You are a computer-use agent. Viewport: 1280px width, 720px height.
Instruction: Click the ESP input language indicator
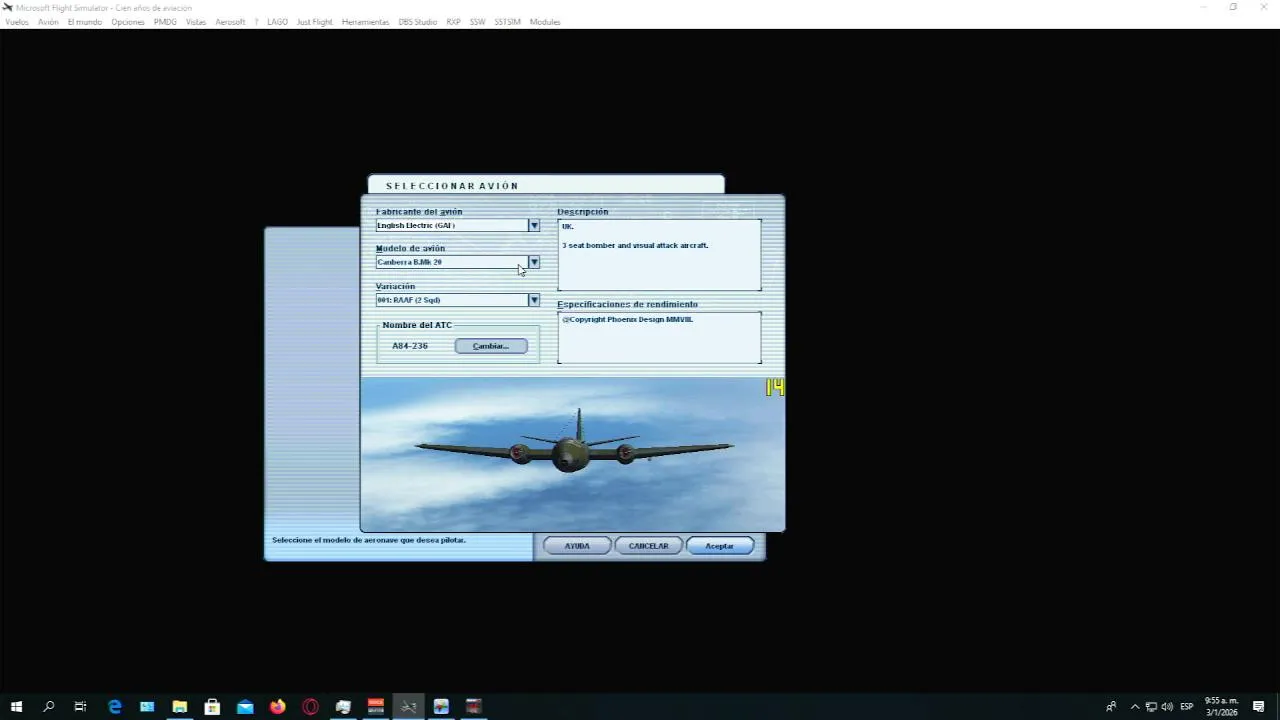pos(1187,707)
